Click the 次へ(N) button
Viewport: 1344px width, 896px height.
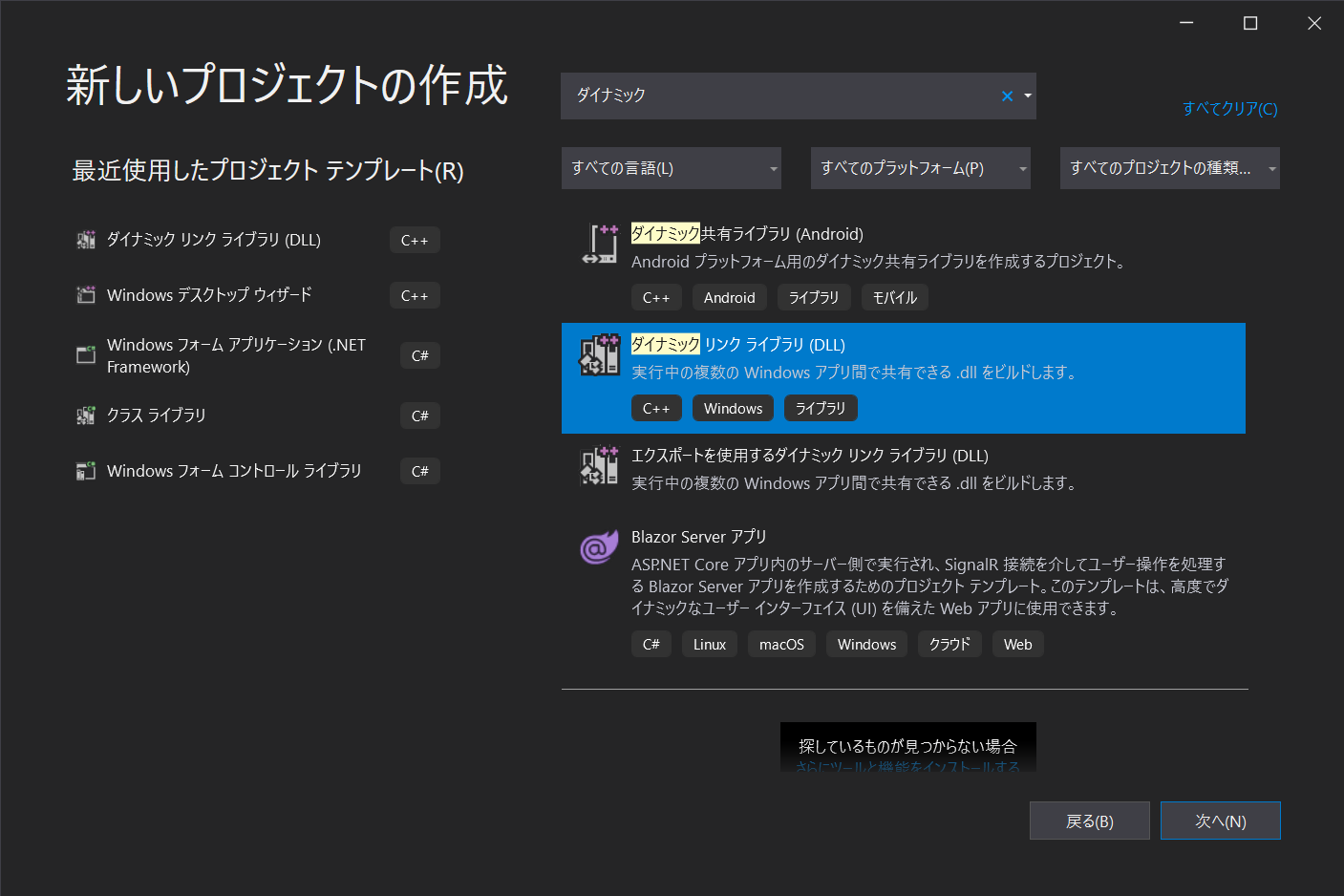click(1220, 820)
